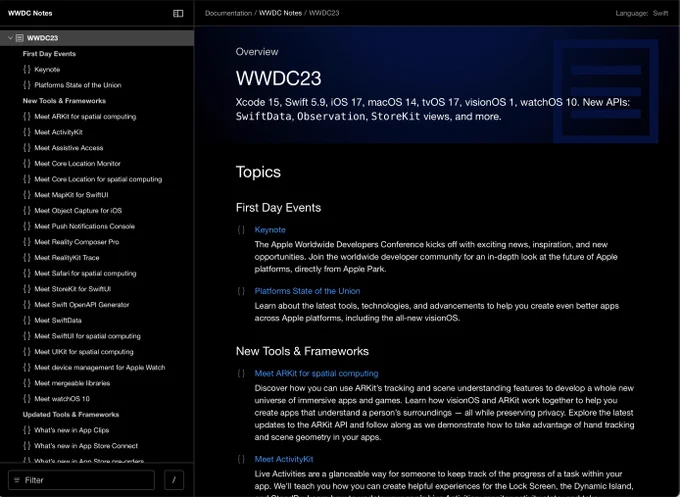Click the icon beside Meet RealityKit Trace
Screen dimensions: 680x497
[x=27, y=257]
